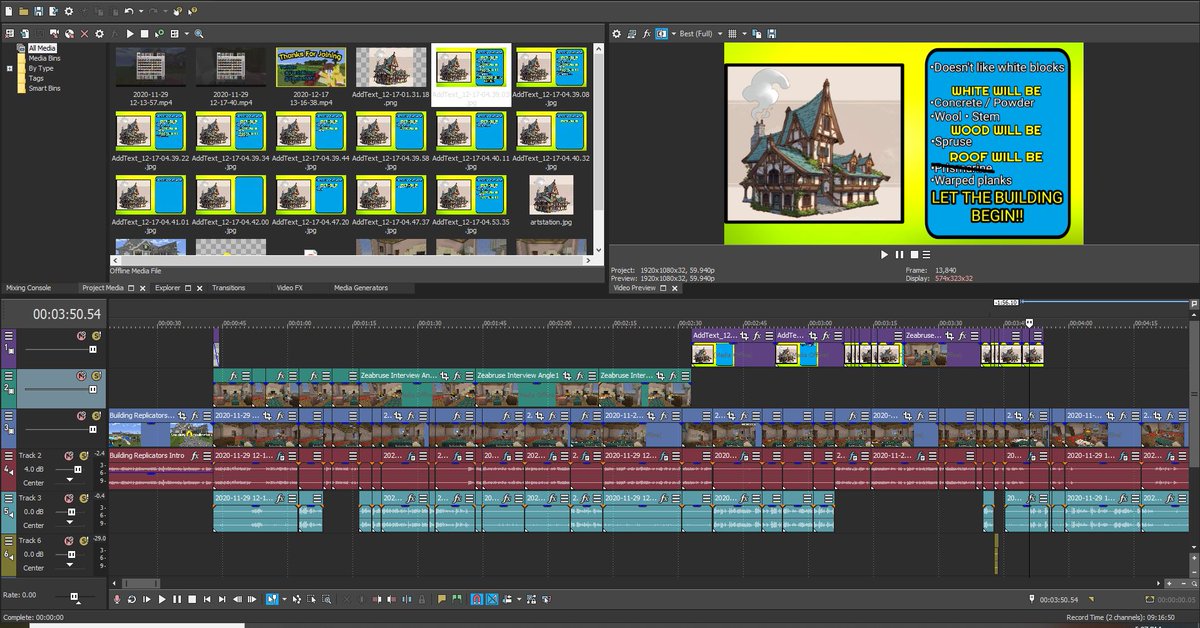Click the Project Media search magnifier icon
The height and width of the screenshot is (628, 1200).
[x=199, y=33]
